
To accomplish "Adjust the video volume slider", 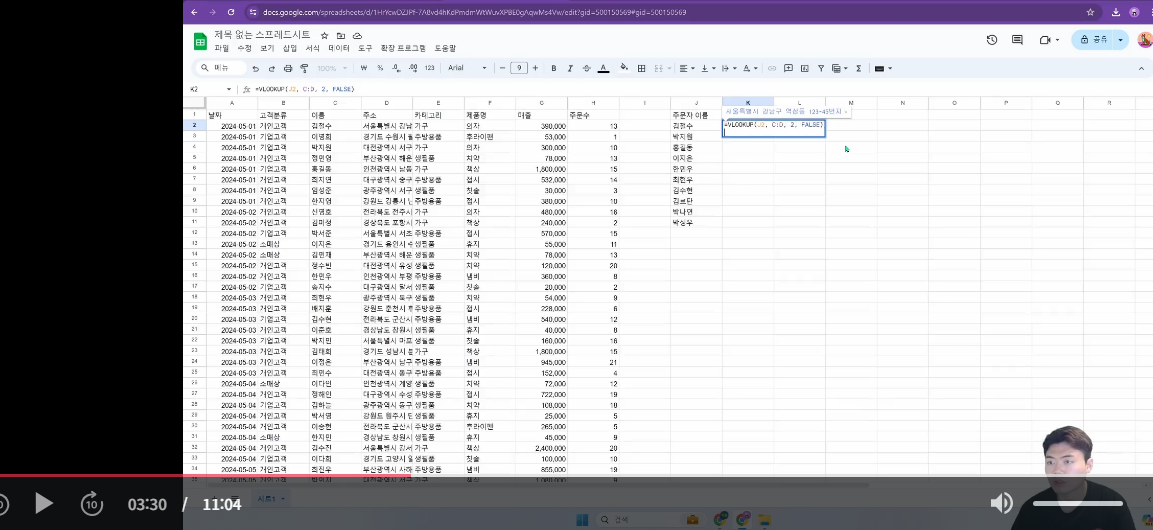I will coord(1078,504).
